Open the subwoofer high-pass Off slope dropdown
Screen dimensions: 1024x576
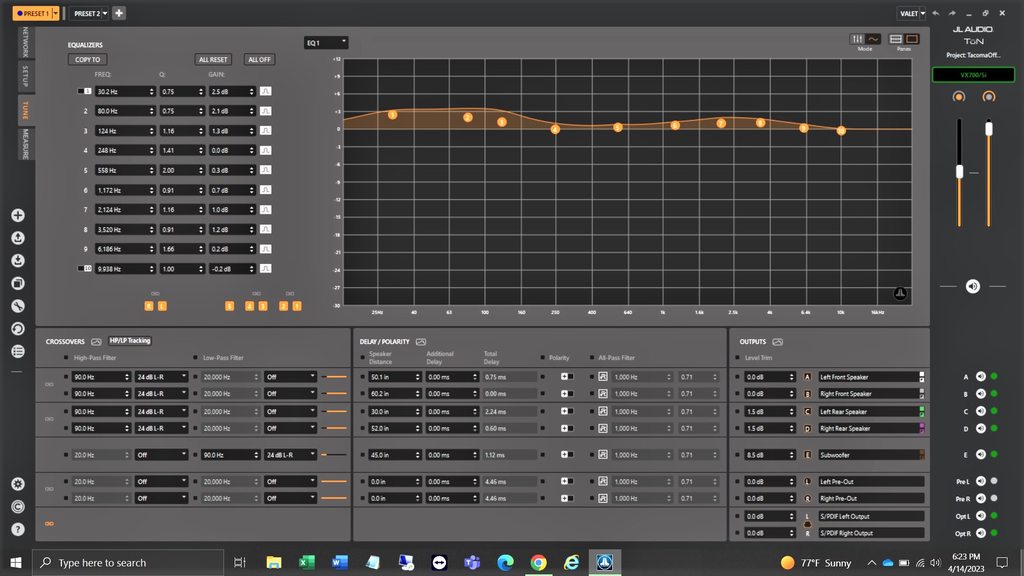(x=161, y=455)
